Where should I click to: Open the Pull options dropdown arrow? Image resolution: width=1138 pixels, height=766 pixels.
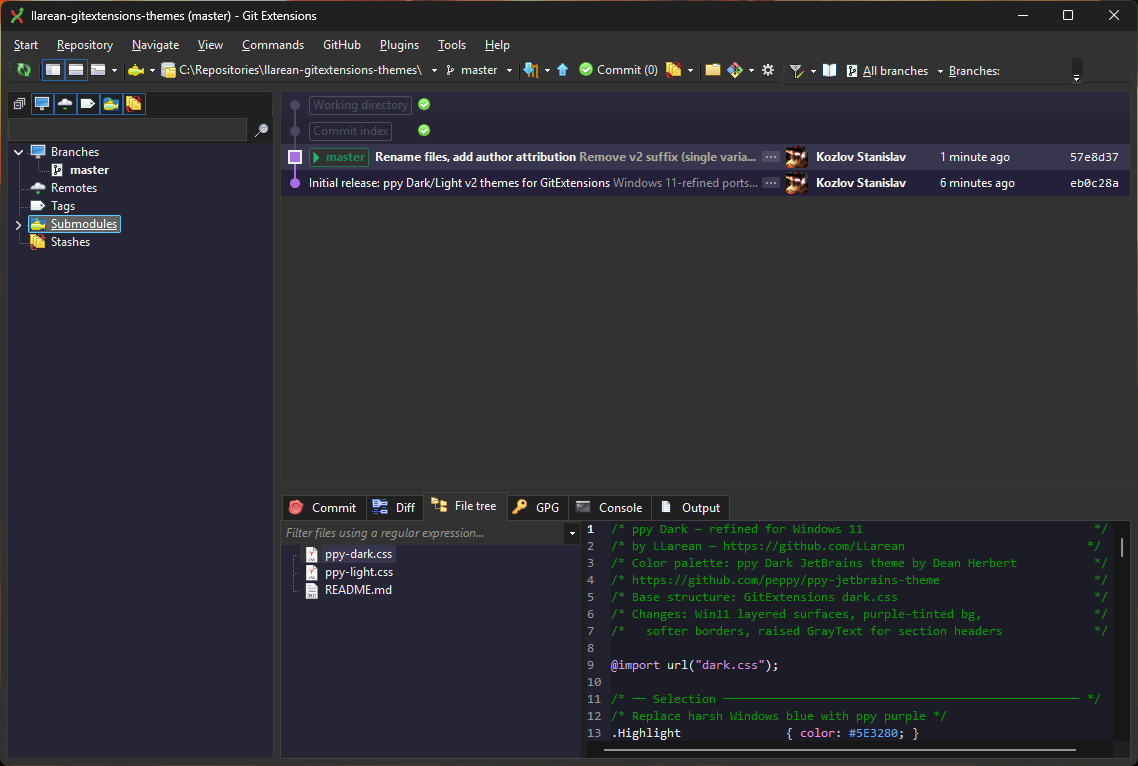pos(547,70)
